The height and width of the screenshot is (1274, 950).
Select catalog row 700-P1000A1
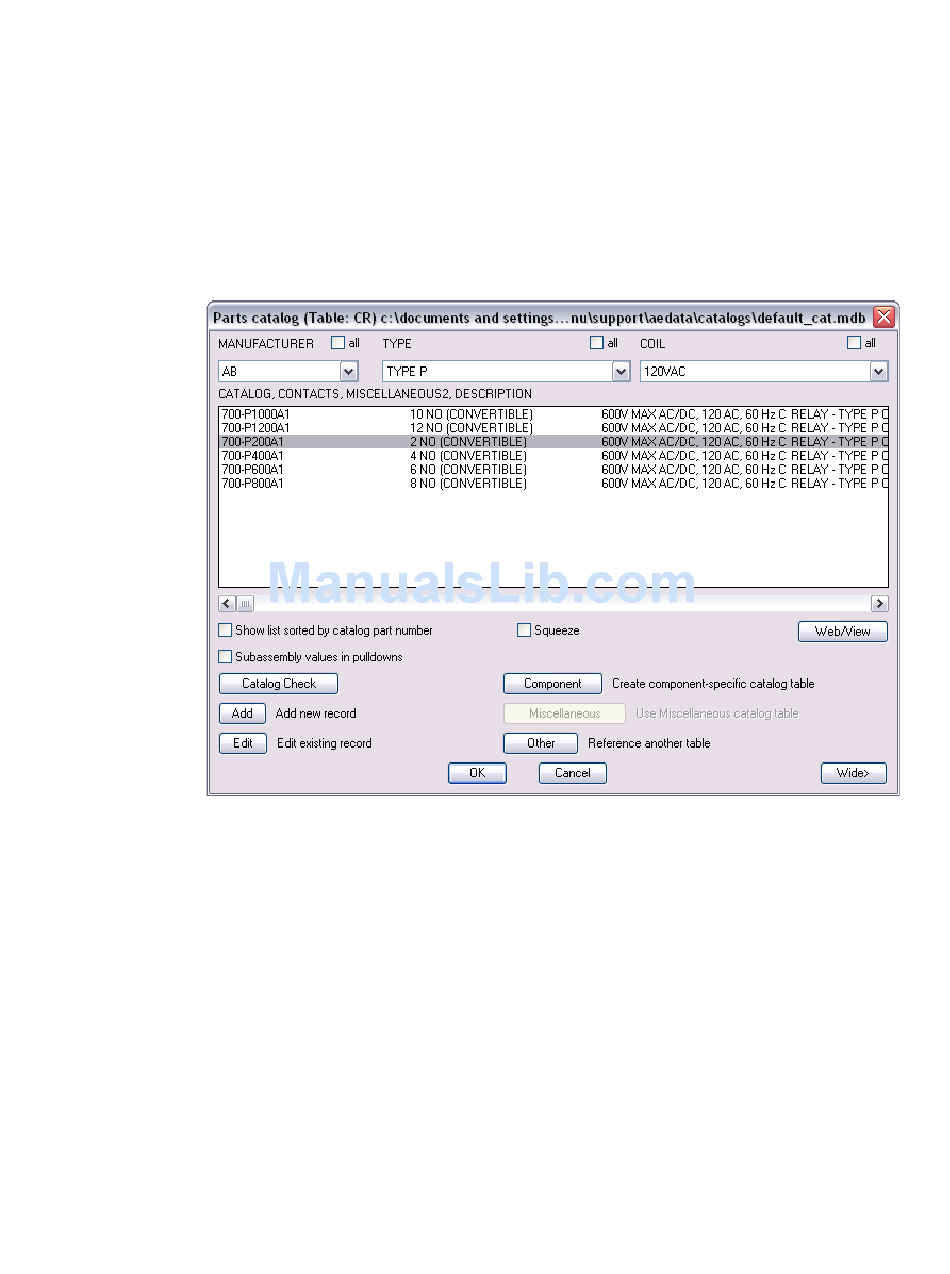click(x=553, y=414)
